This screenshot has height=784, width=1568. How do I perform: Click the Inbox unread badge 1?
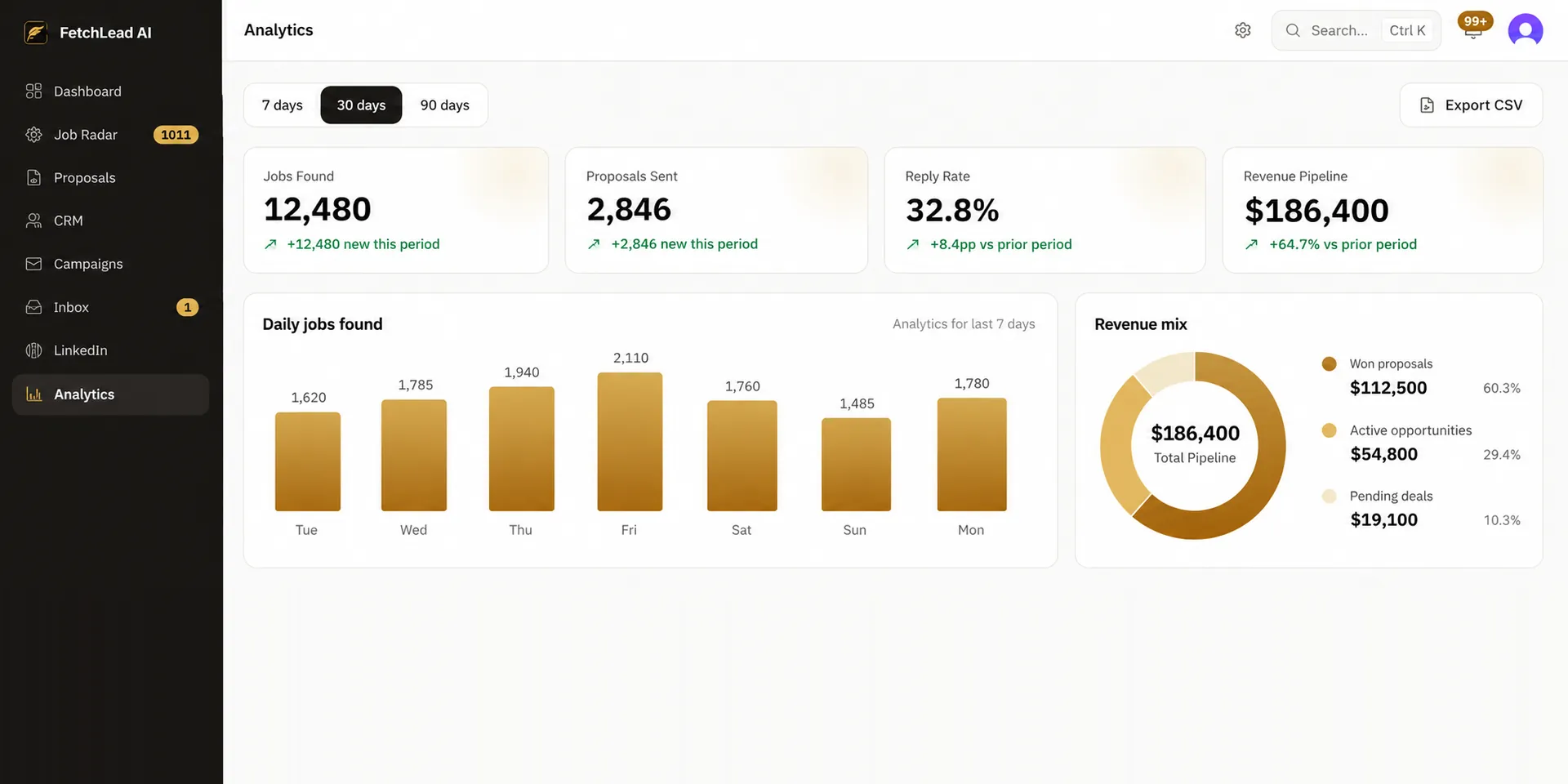(x=187, y=307)
